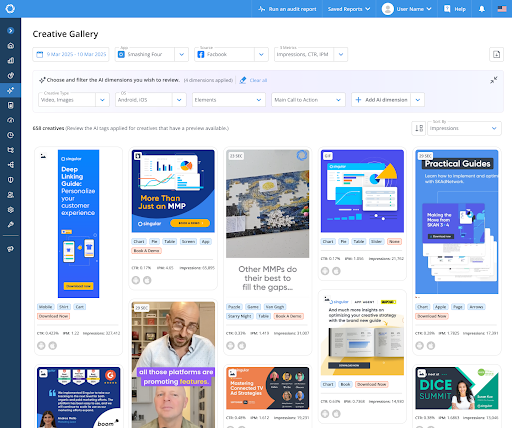Select the AI sparkle creative sidebar icon
Viewport: 512px width, 428px height.
pyautogui.click(x=10, y=90)
